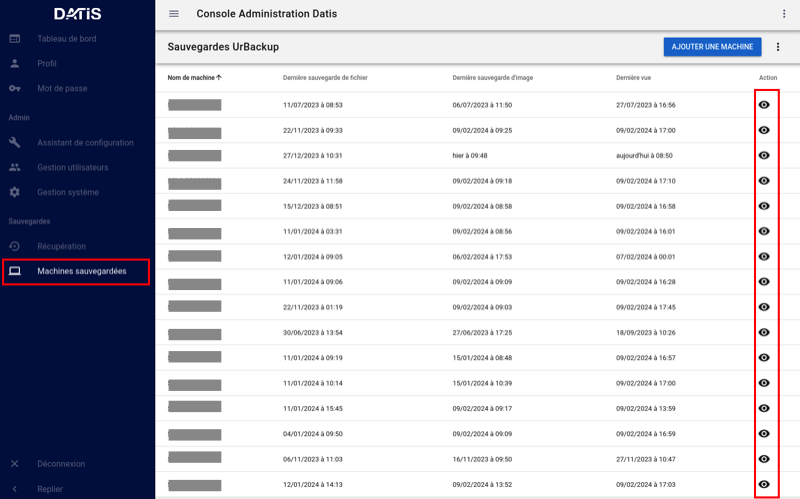View machine with file backup 24/11/2023 à 11:58
This screenshot has width=800, height=499.
(x=764, y=181)
